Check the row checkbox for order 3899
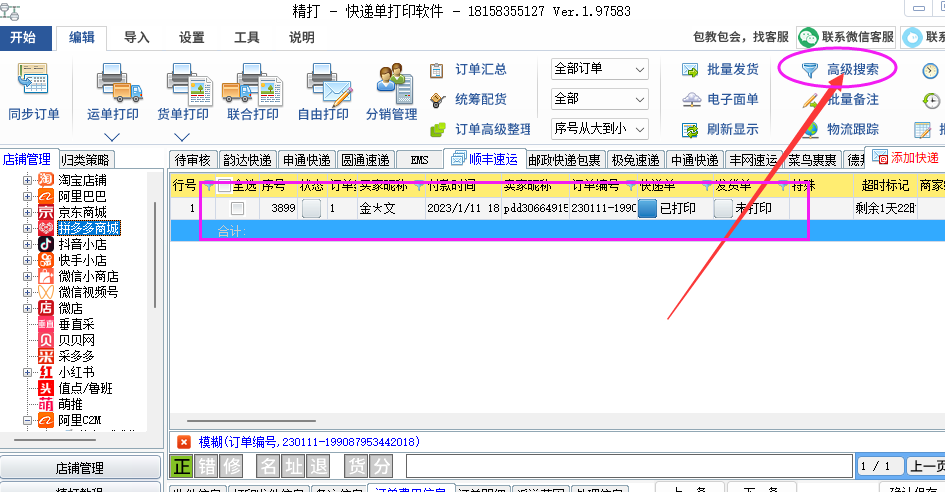This screenshot has height=492, width=945. tap(237, 209)
